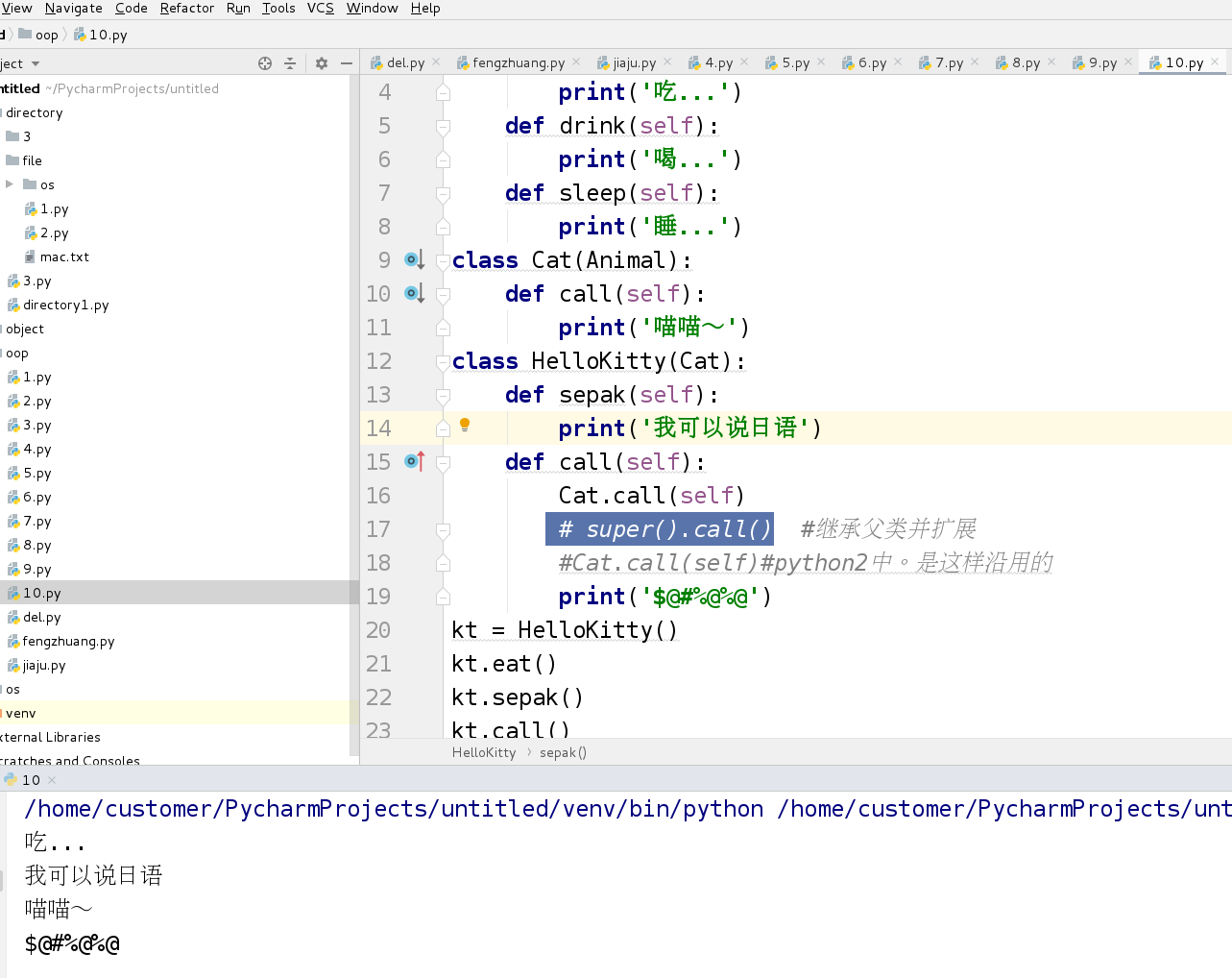Click HelloKitty in the editor breadcrumb
Screen dimensions: 1232x978
484,752
